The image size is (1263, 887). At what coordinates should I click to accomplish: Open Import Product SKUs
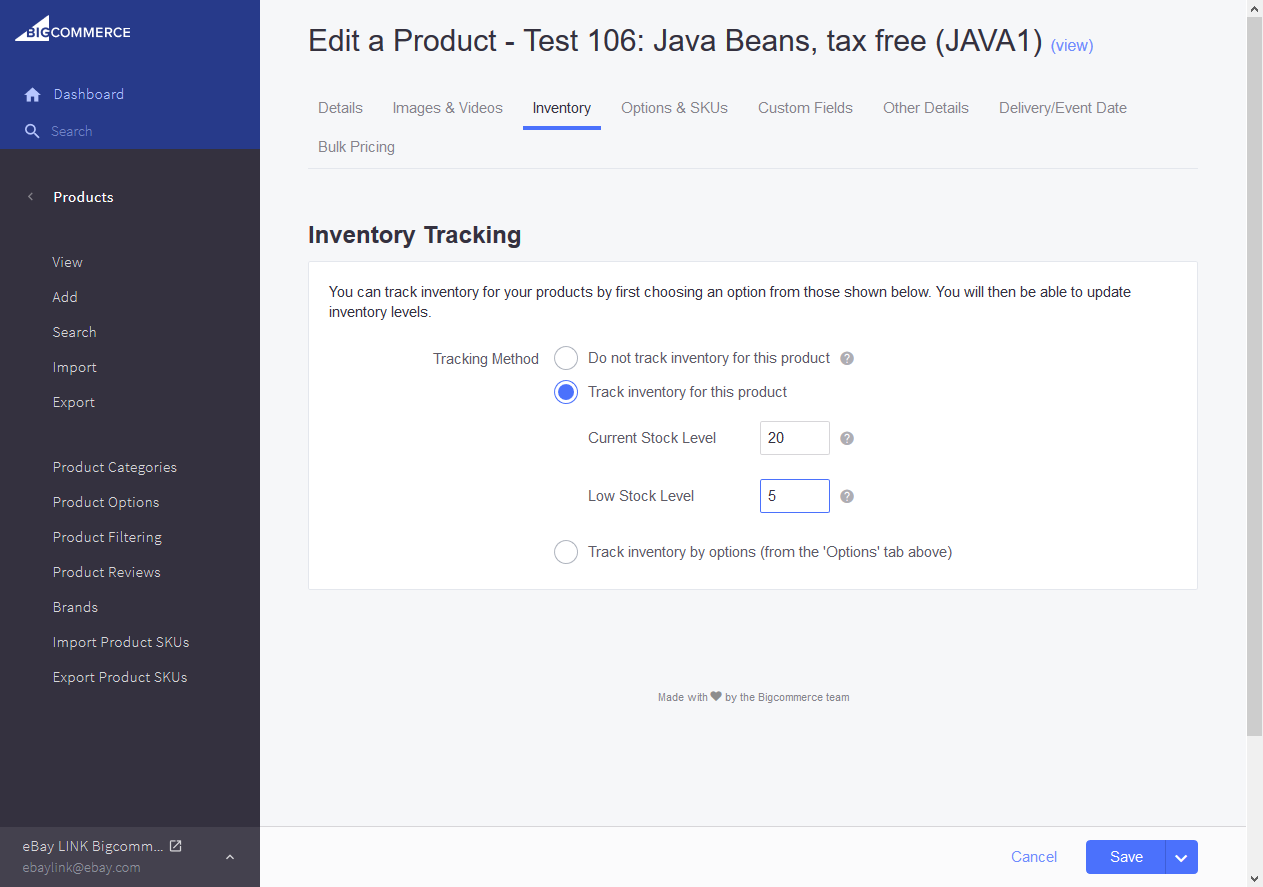(121, 642)
